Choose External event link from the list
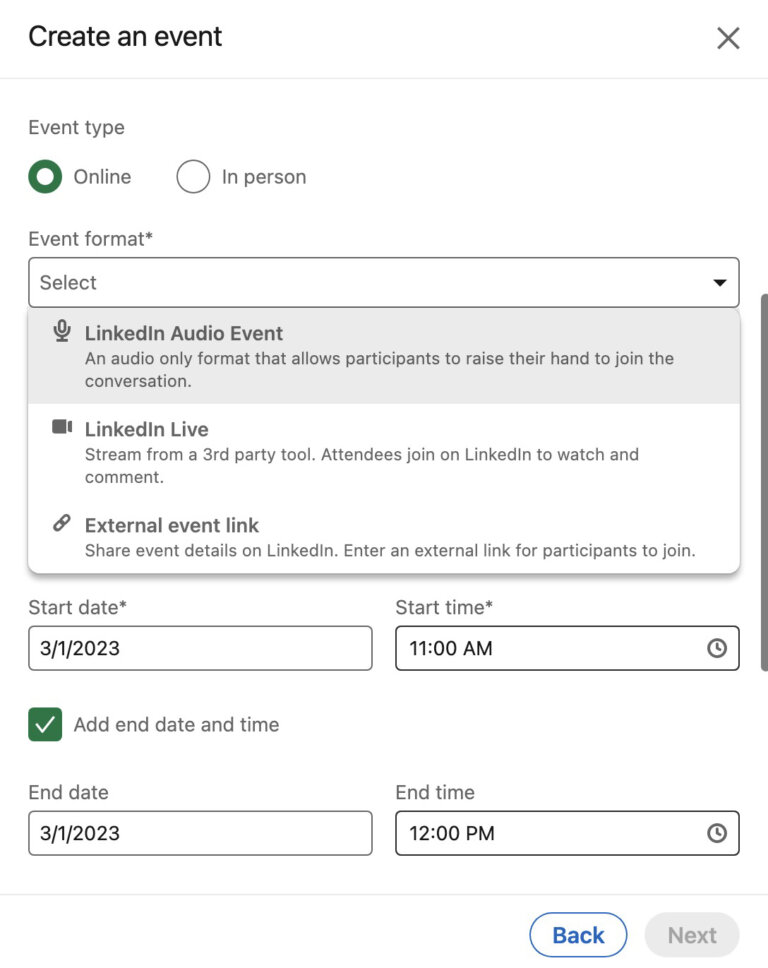Viewport: 768px width, 968px height. pos(174,525)
